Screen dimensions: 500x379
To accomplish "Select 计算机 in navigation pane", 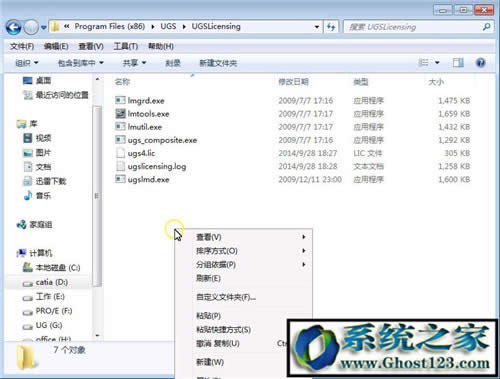I will tap(34, 253).
